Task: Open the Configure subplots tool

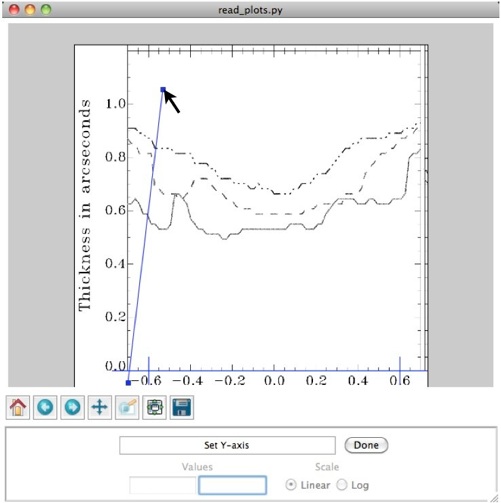Action: (154, 407)
